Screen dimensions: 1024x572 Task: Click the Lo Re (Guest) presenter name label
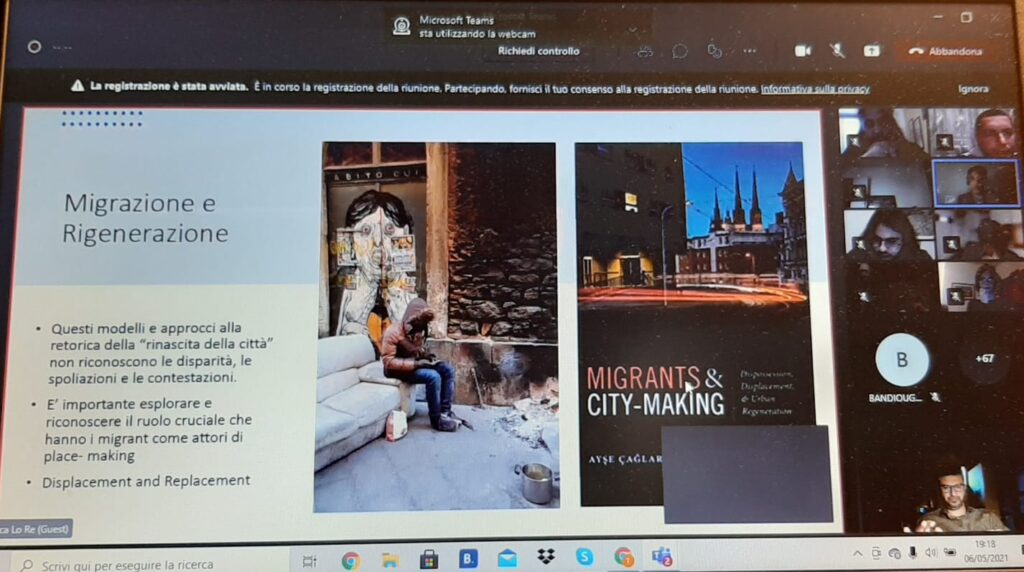click(x=35, y=529)
